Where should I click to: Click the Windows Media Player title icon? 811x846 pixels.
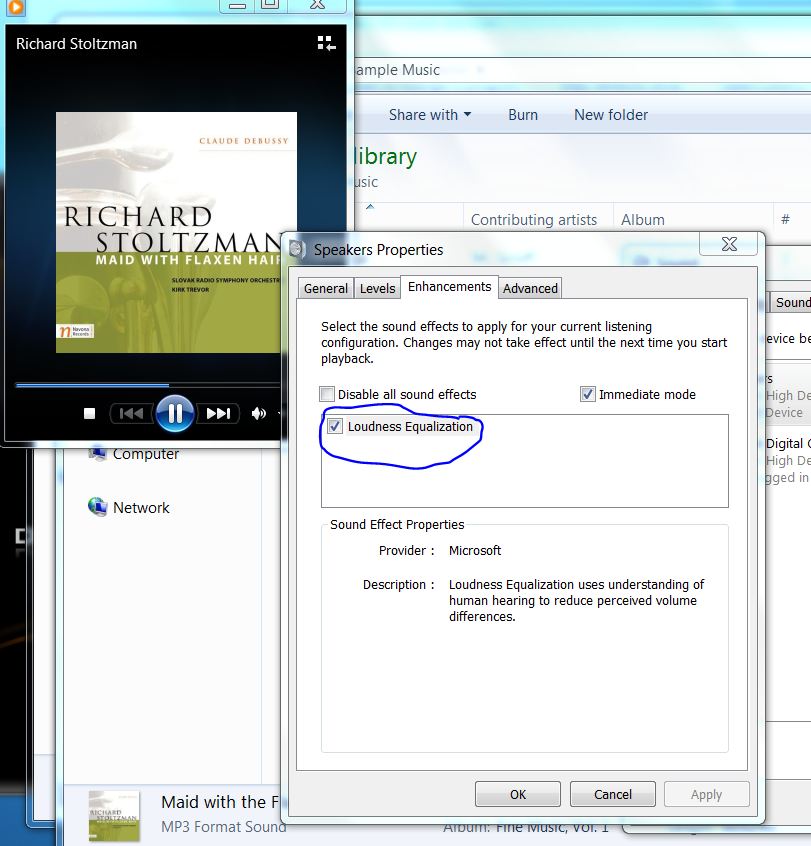click(15, 6)
